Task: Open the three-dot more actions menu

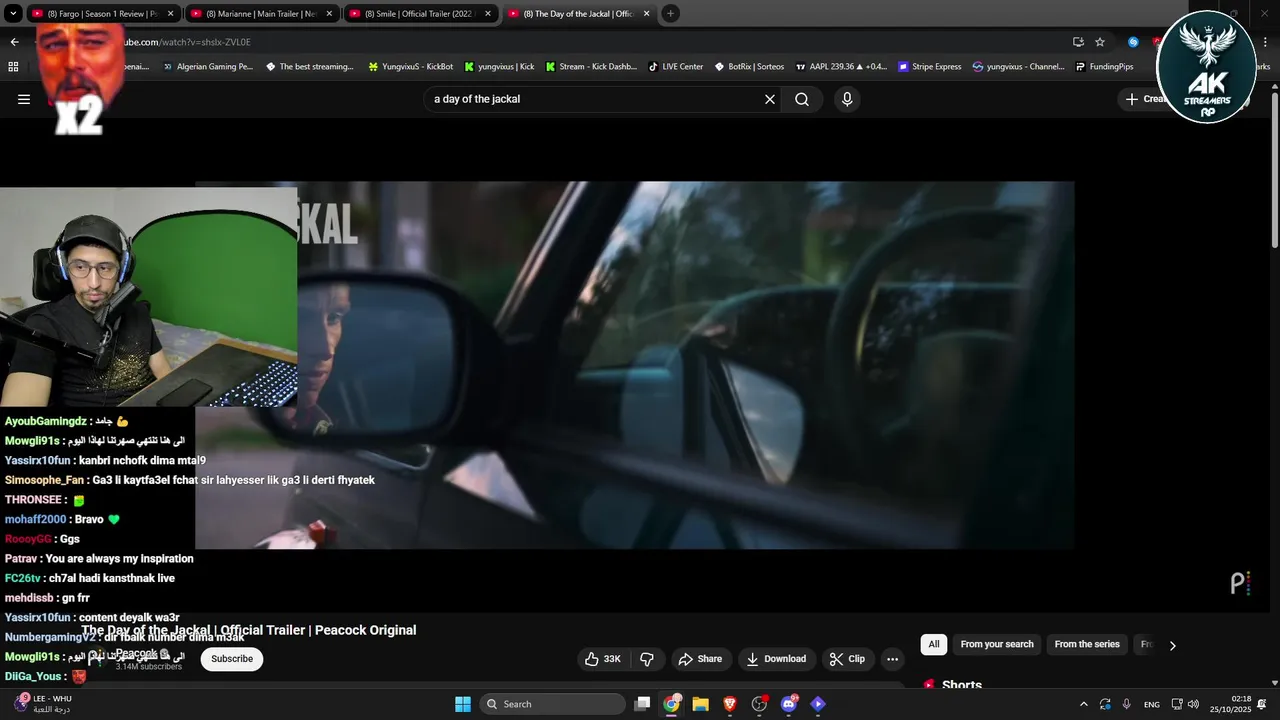Action: point(892,659)
